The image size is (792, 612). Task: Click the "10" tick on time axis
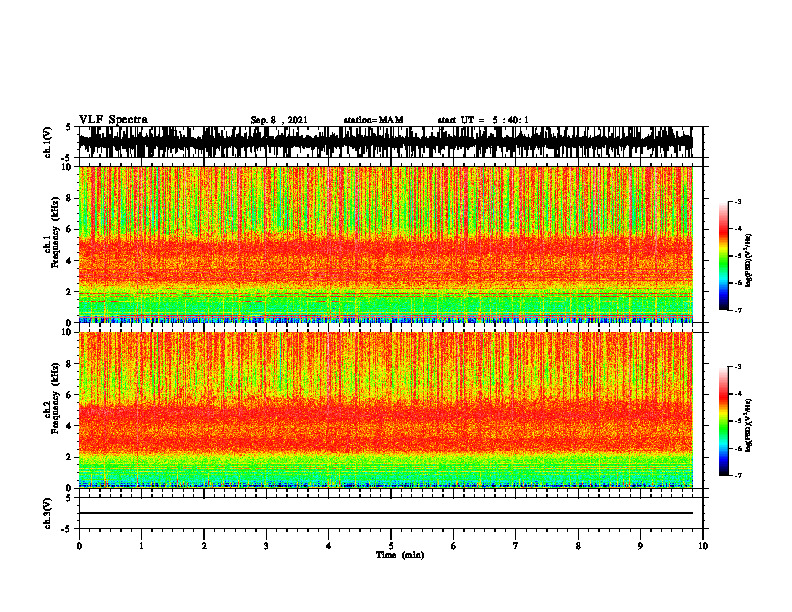(x=703, y=546)
